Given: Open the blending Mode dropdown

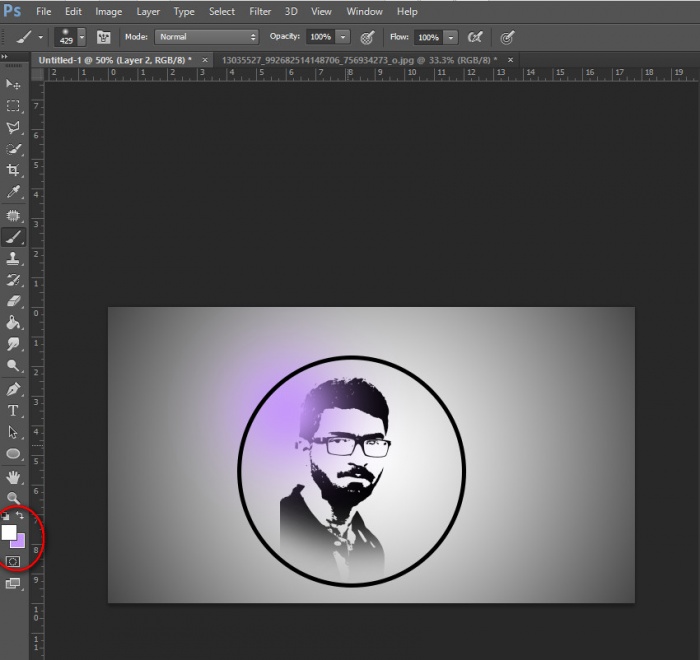Looking at the screenshot, I should (207, 37).
